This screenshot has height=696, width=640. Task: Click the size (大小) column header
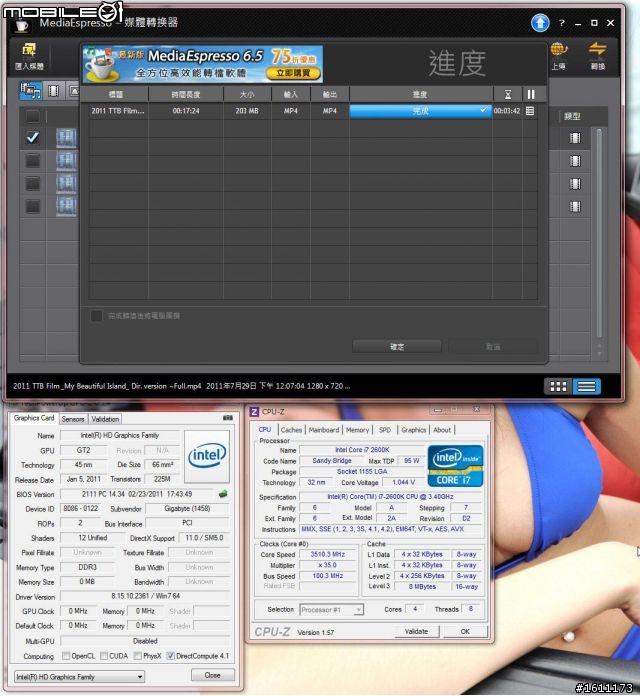pos(247,95)
